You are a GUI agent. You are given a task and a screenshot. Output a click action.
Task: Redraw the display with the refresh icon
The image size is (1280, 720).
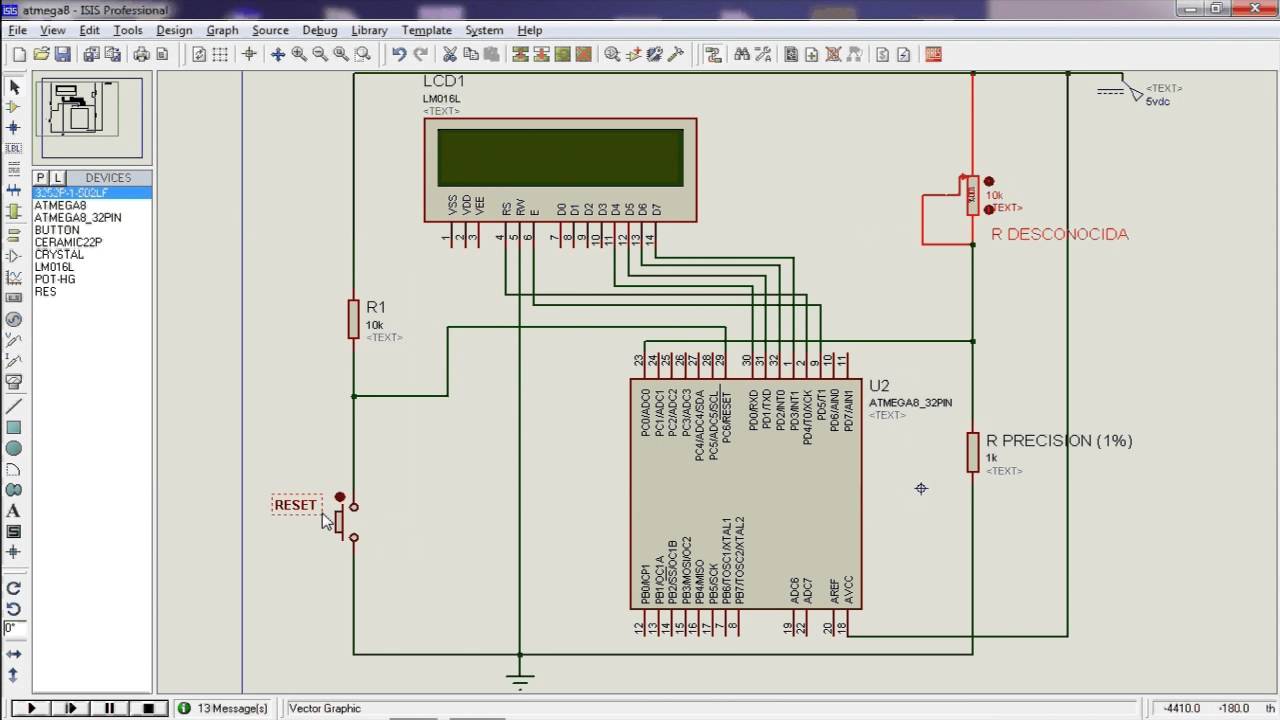point(199,54)
